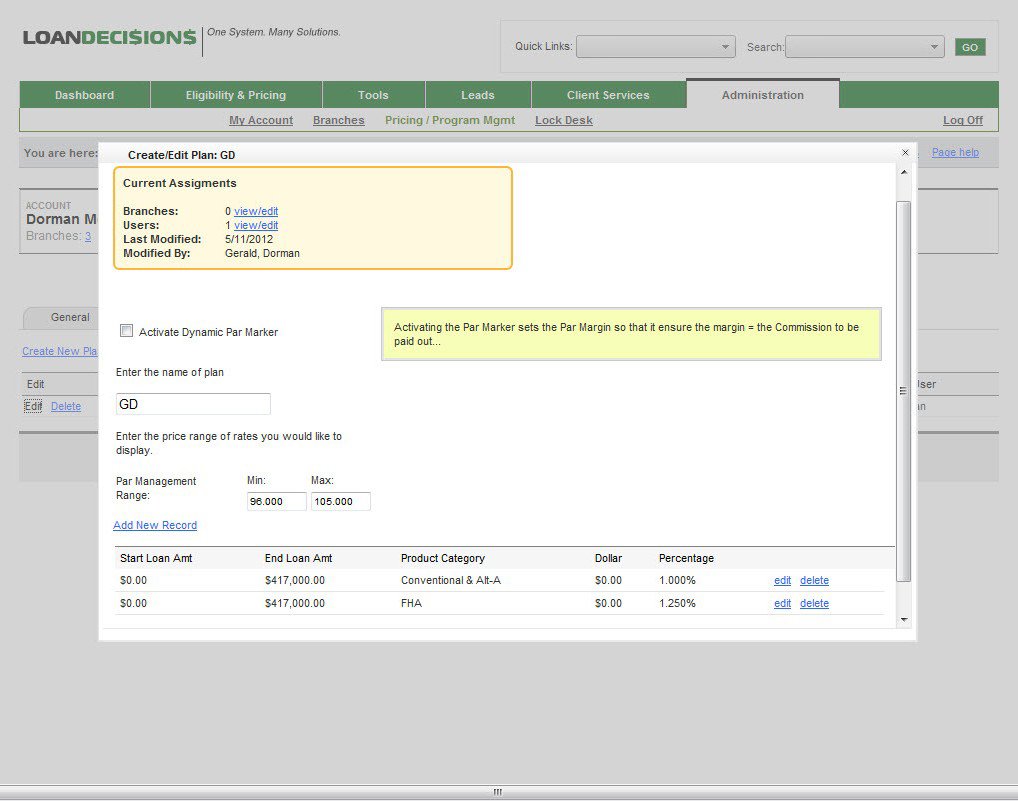This screenshot has height=801, width=1018.
Task: Close the Create/Edit Plan dialog
Action: (x=905, y=153)
